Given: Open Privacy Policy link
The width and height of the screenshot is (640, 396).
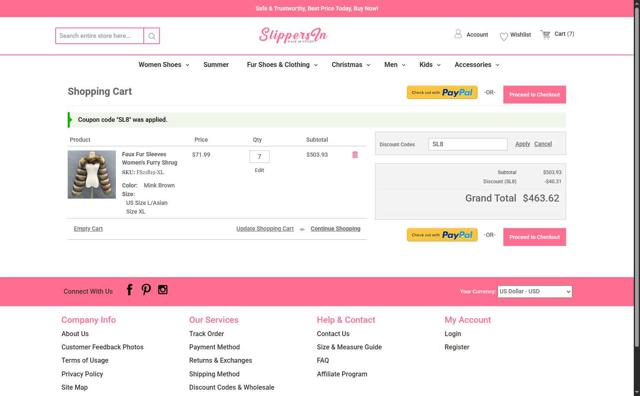Looking at the screenshot, I should (x=82, y=374).
